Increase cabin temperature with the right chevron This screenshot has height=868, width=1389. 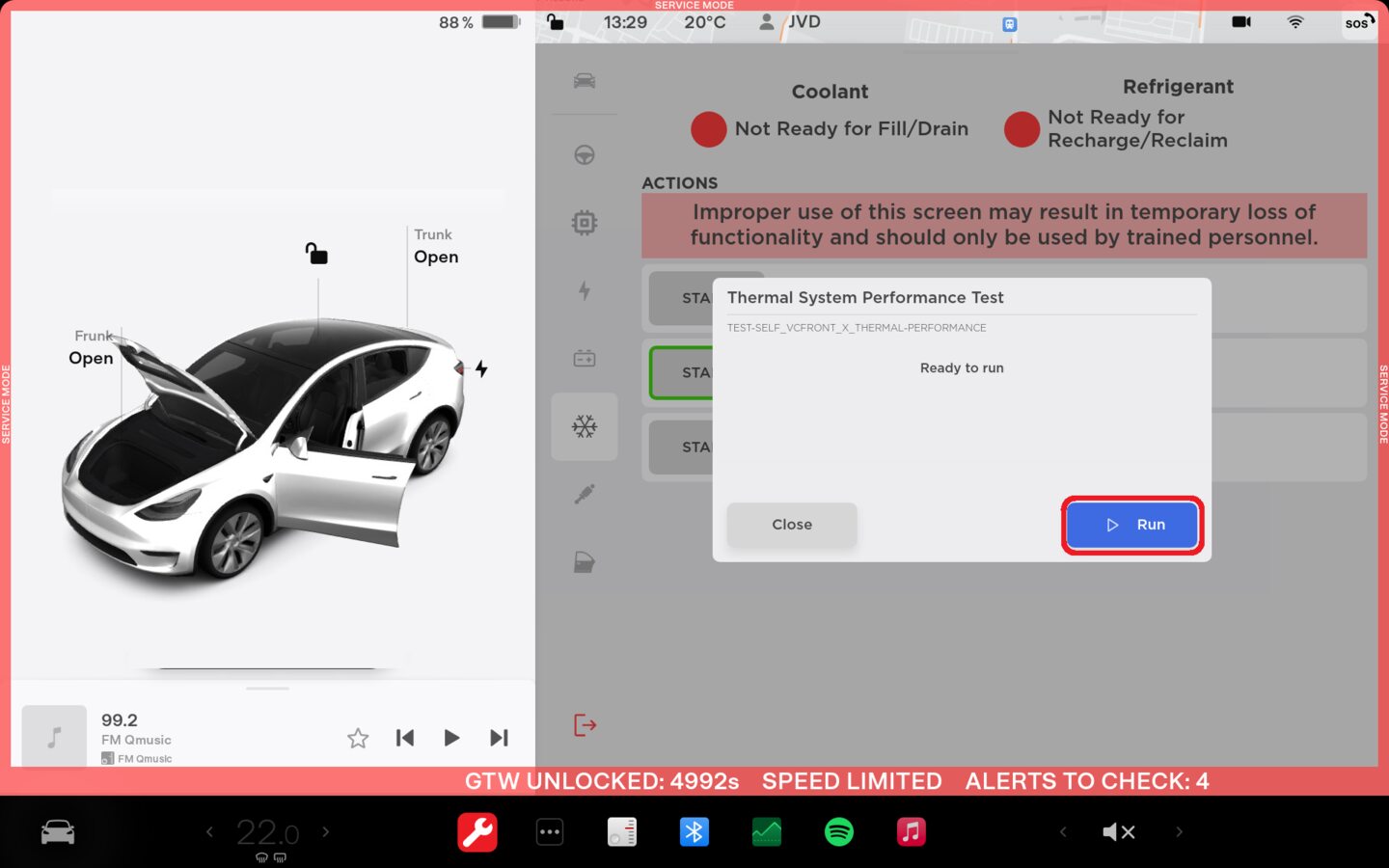[326, 831]
